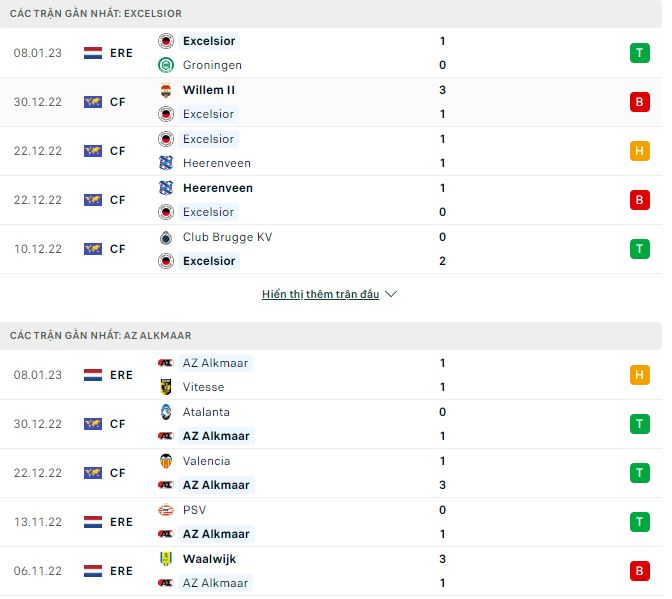
Task: Open "Hiển thị thêm trận đấu" link
Action: 320,295
